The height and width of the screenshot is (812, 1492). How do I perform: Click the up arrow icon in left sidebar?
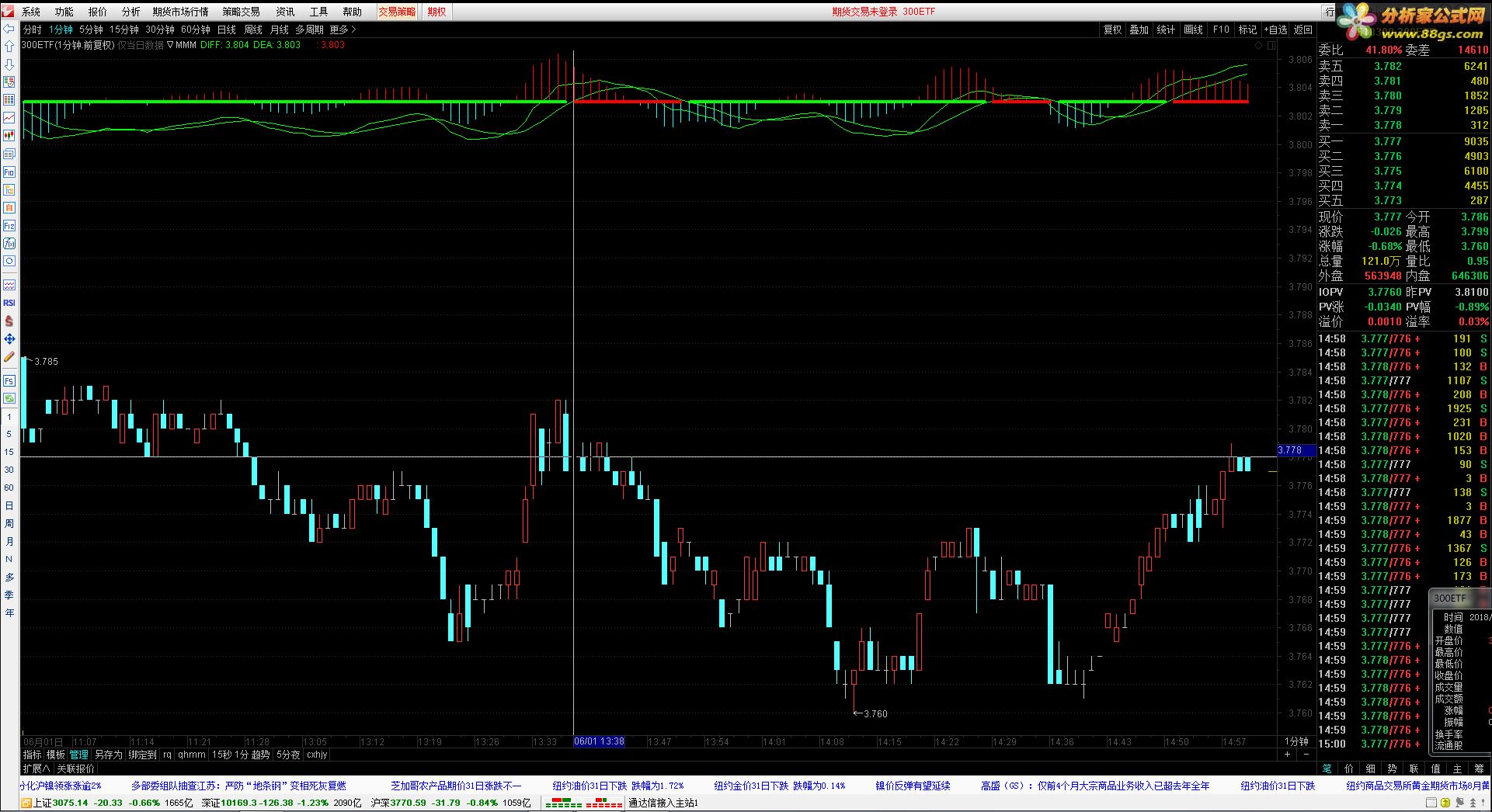point(9,47)
